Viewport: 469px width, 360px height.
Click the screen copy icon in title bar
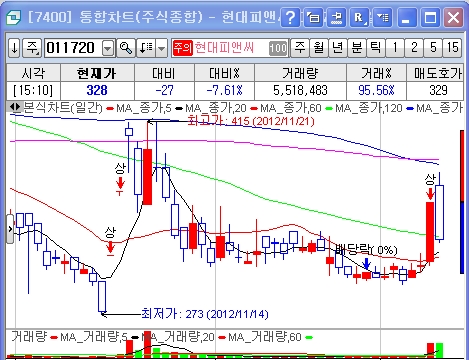click(x=313, y=17)
